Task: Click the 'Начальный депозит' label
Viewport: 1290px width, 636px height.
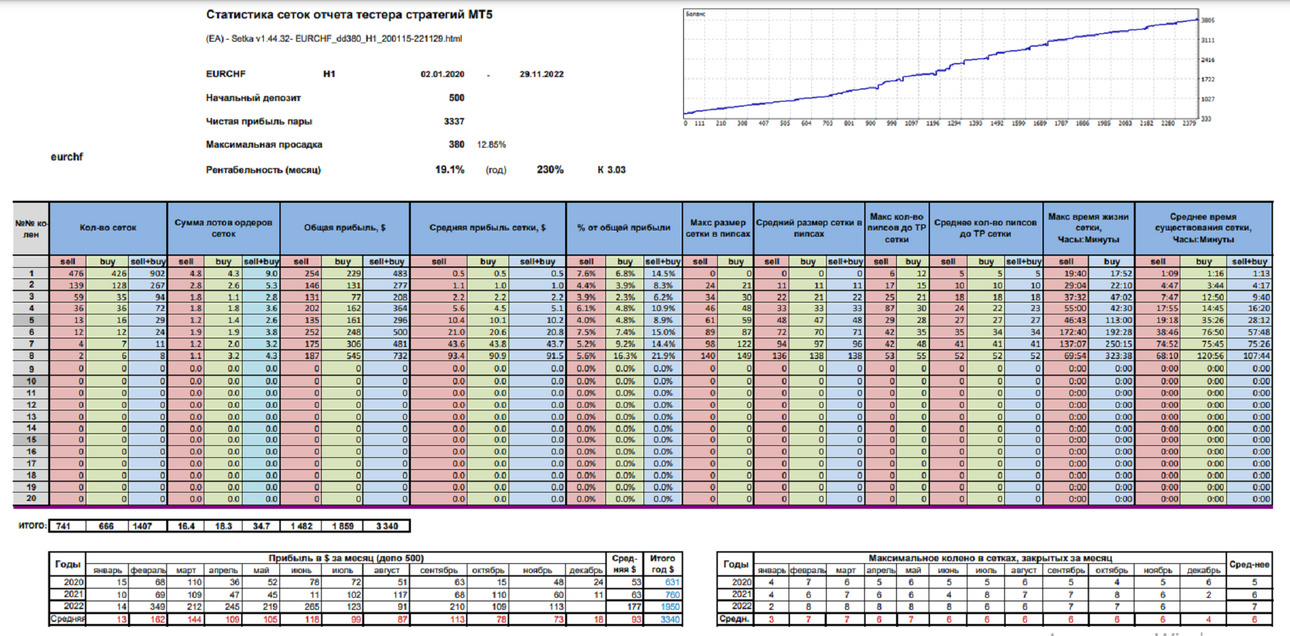Action: pos(253,98)
